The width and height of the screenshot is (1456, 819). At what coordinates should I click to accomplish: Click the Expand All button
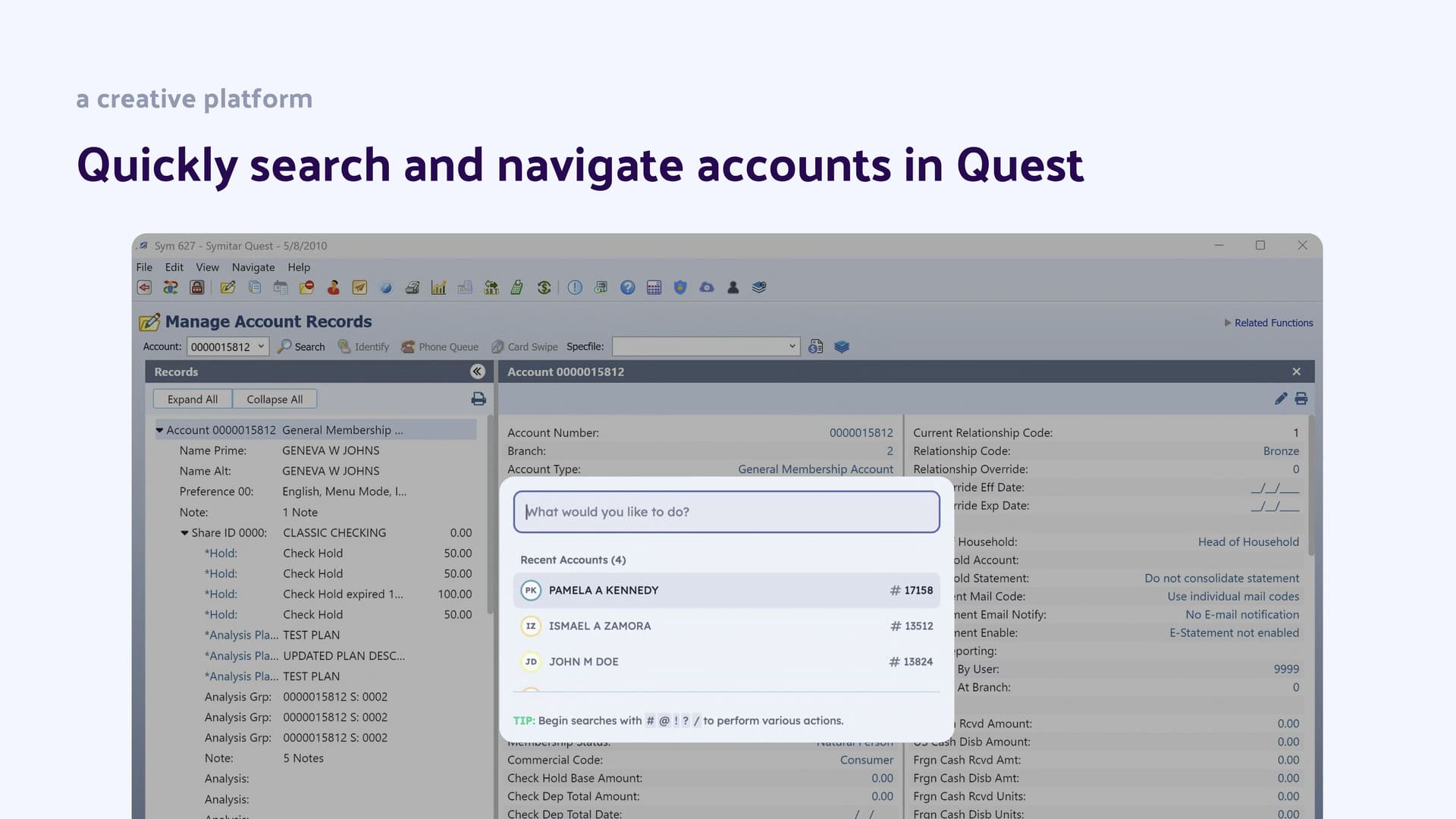coord(192,399)
